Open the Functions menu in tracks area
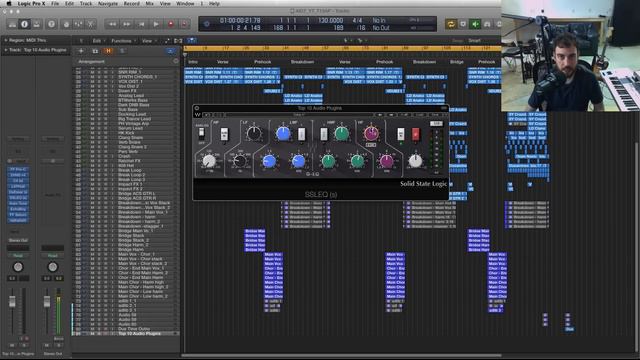Viewport: 640px width, 360px height. (x=122, y=41)
